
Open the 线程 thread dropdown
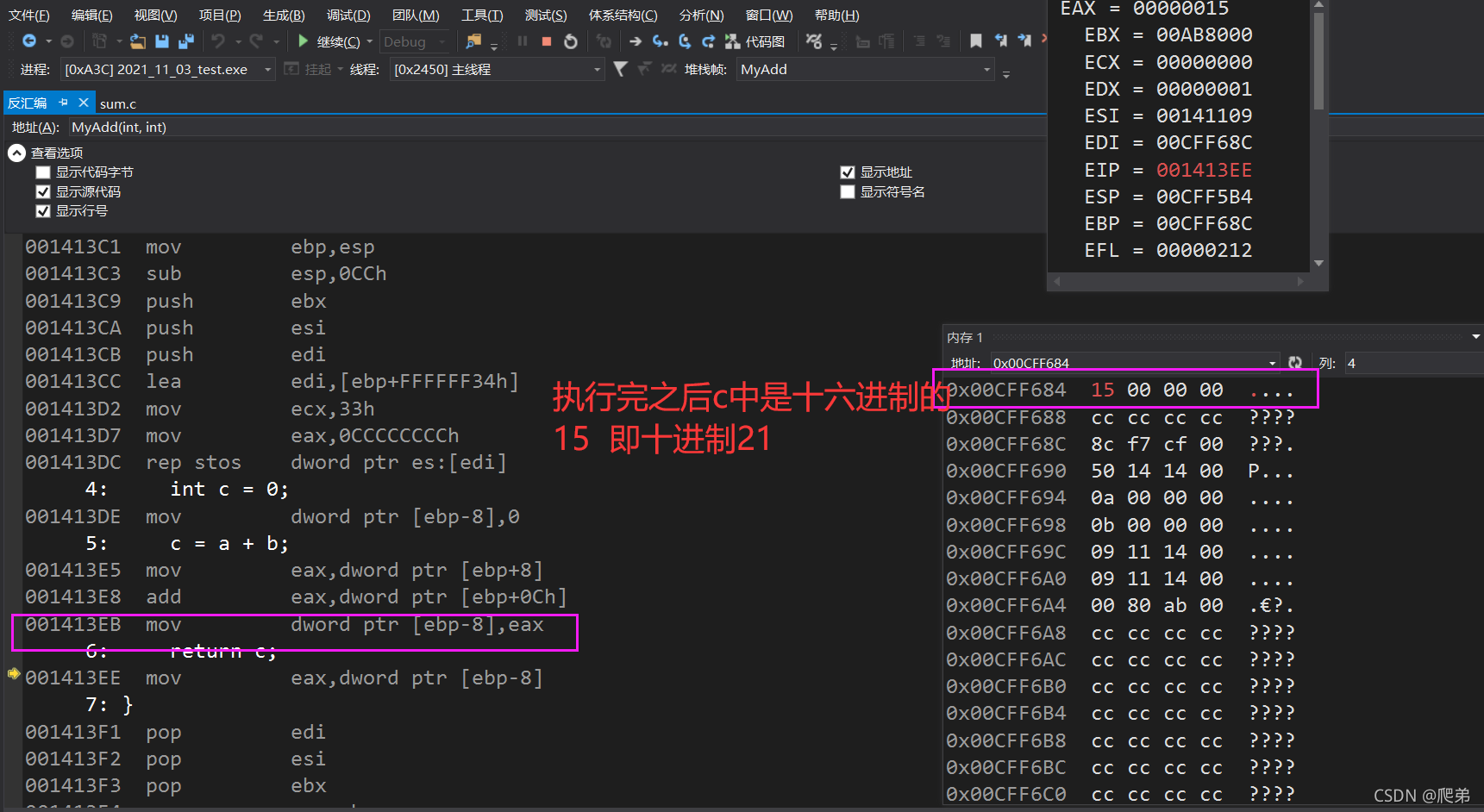tap(597, 69)
